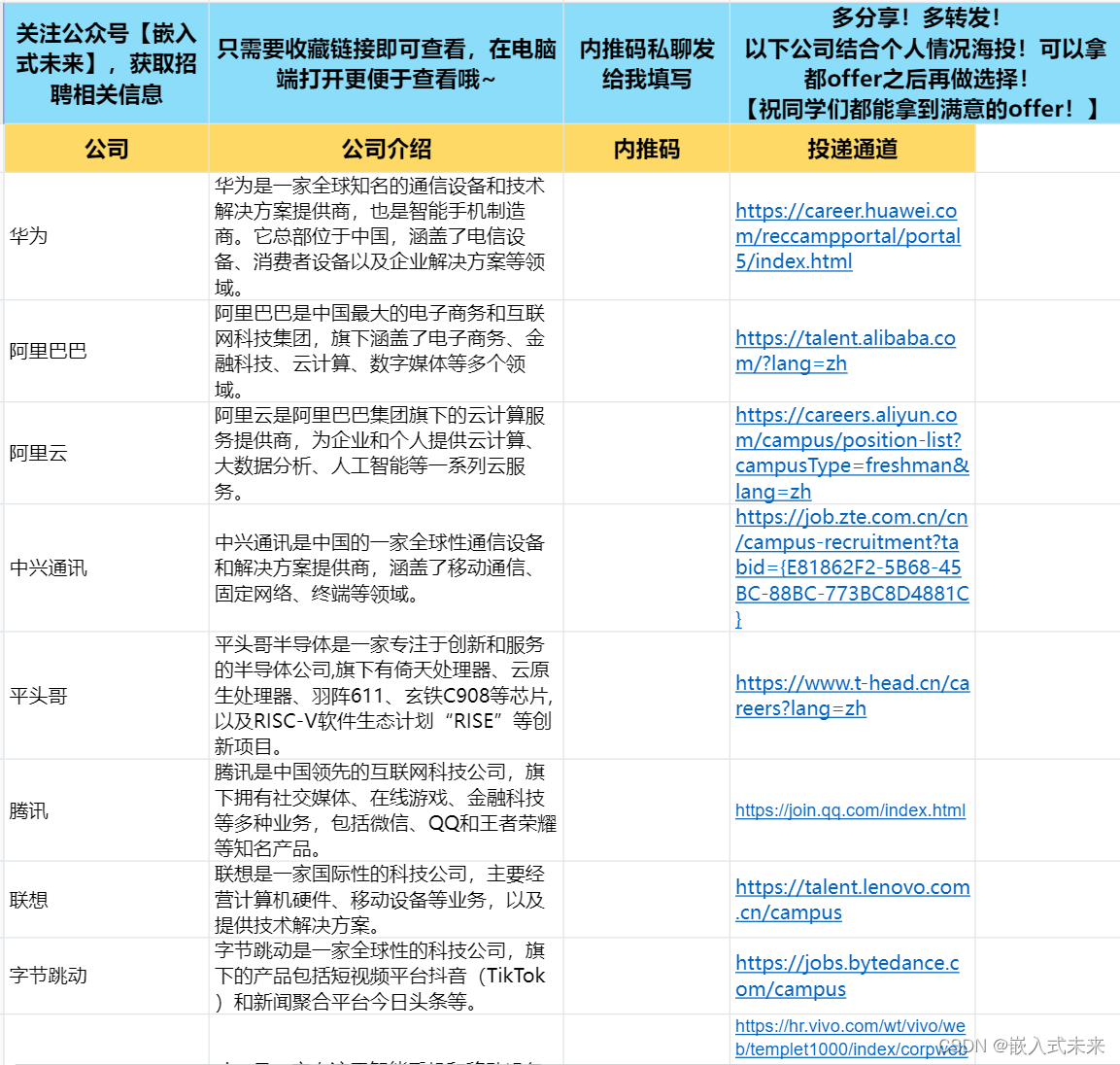Click the 联想 company description text
The height and width of the screenshot is (1065, 1120).
tap(380, 900)
